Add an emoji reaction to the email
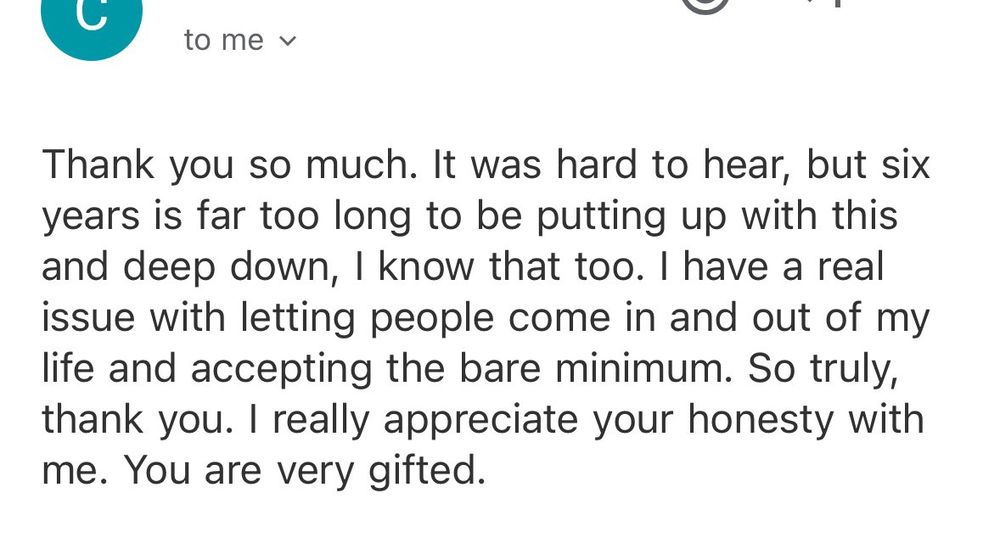This screenshot has height=559, width=1000. [x=708, y=5]
